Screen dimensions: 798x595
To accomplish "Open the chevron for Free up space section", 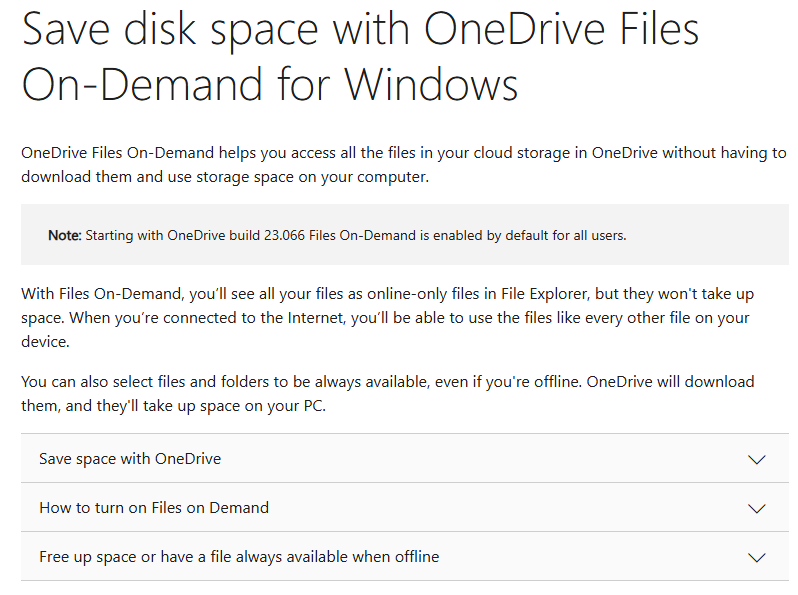I will tap(756, 557).
